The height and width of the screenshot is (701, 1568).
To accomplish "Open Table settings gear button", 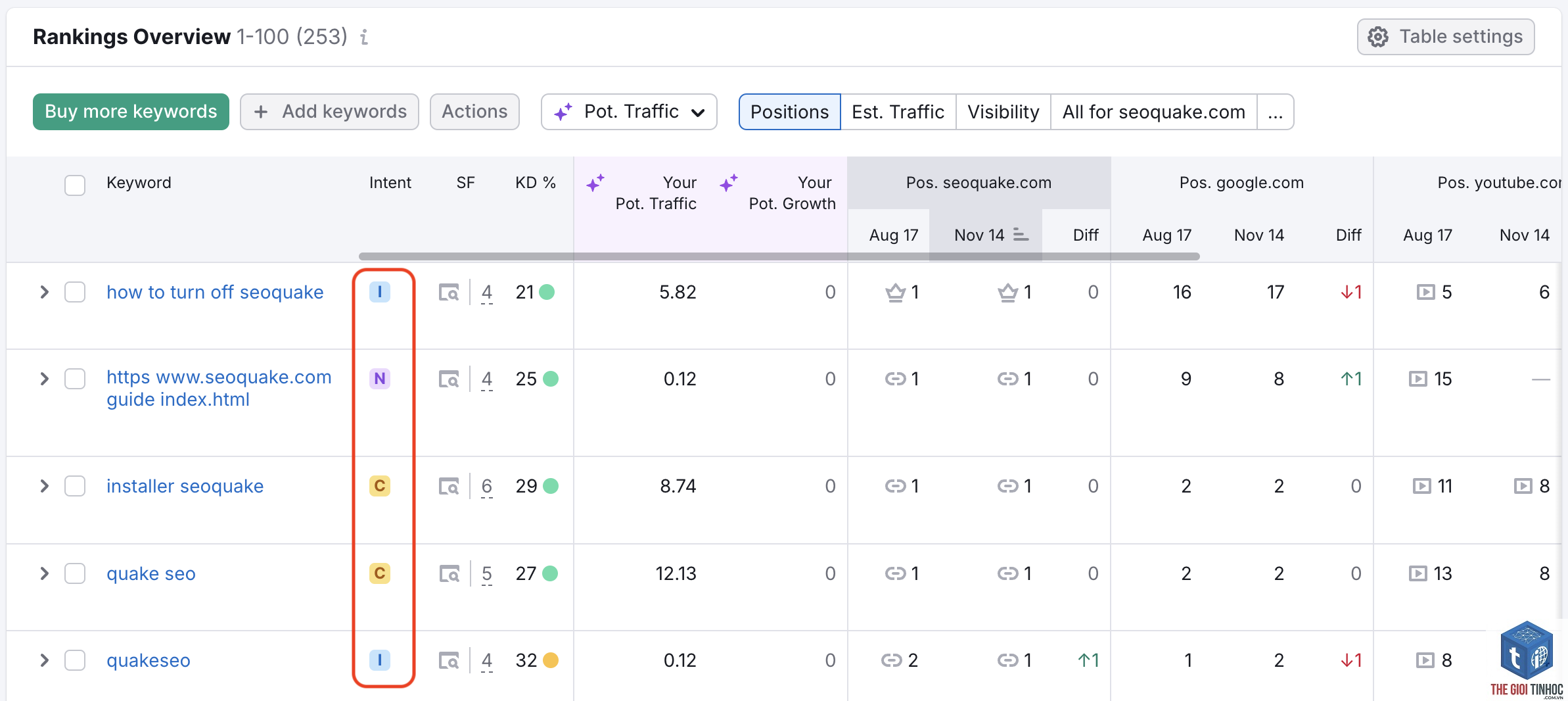I will point(1446,37).
